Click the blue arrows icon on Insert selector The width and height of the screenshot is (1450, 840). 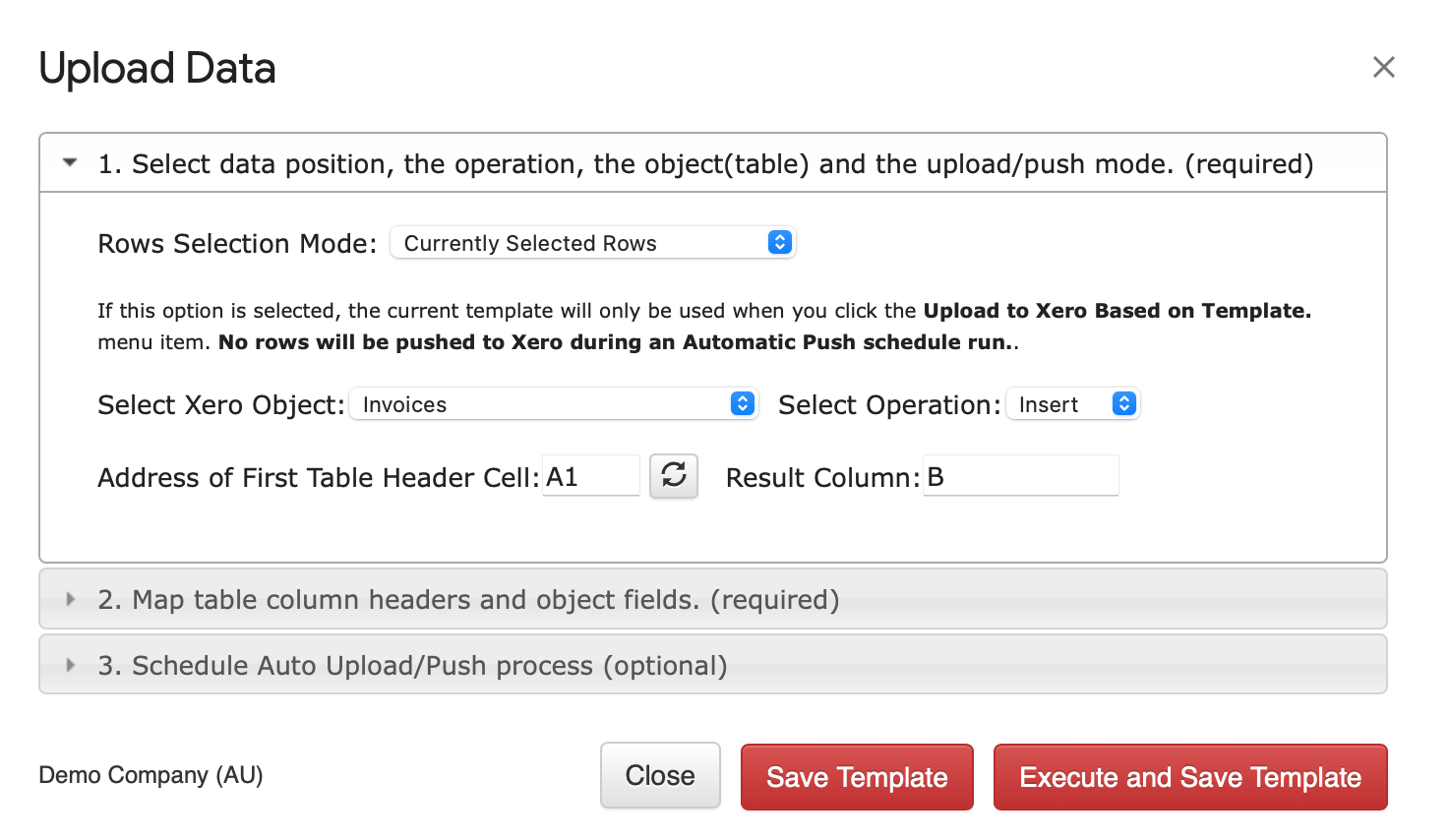tap(1123, 403)
